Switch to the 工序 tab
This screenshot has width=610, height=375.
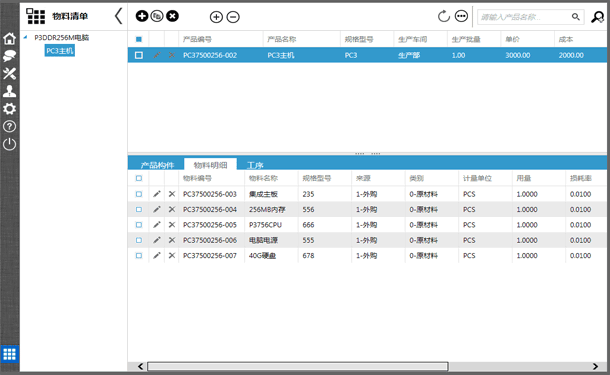[x=255, y=165]
